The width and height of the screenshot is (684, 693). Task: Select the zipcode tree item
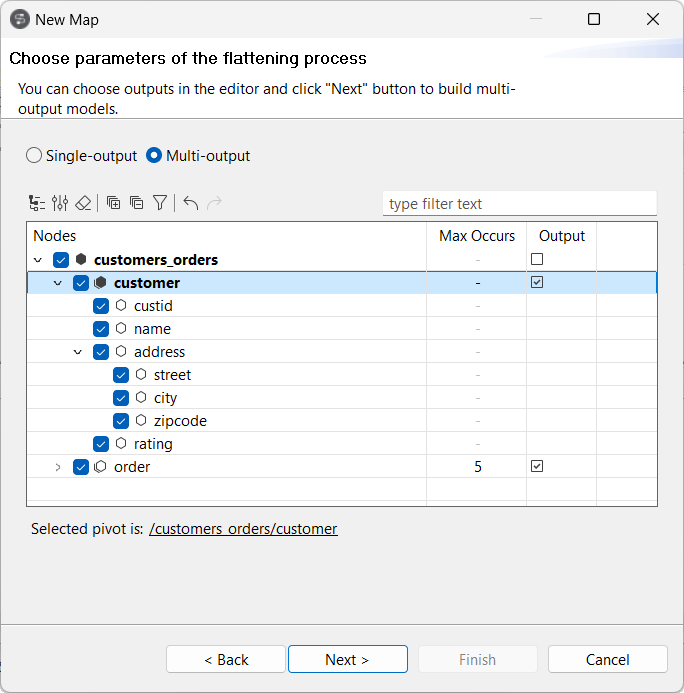(180, 421)
